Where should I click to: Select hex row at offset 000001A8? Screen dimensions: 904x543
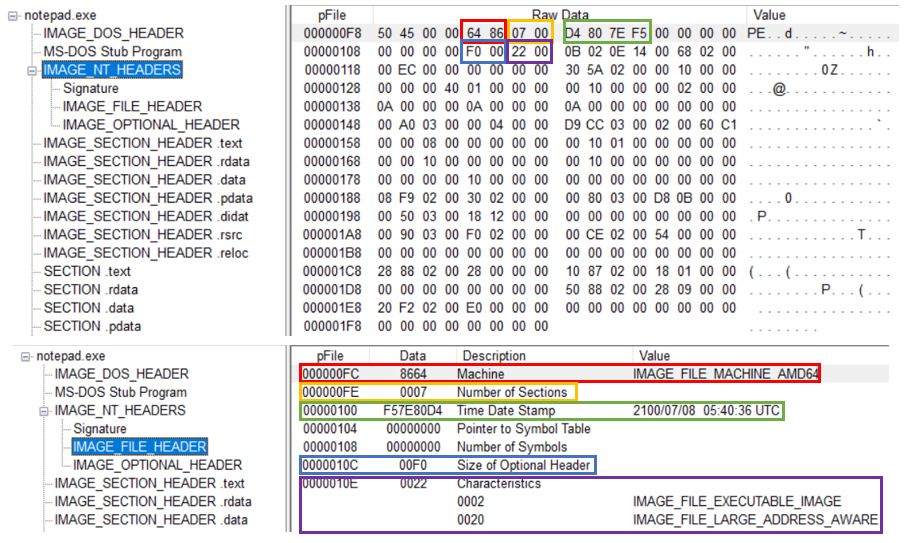[x=594, y=235]
